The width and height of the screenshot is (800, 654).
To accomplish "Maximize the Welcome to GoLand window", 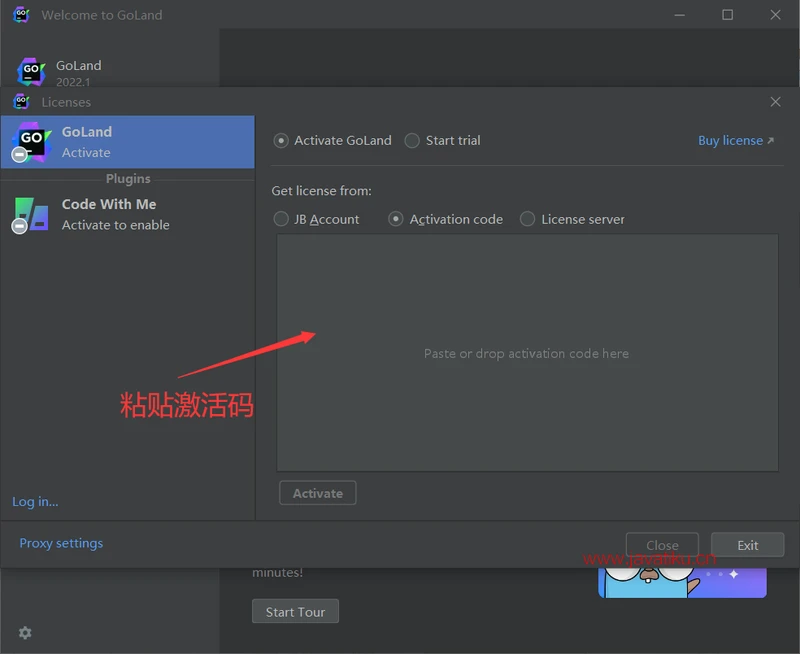I will coord(727,15).
